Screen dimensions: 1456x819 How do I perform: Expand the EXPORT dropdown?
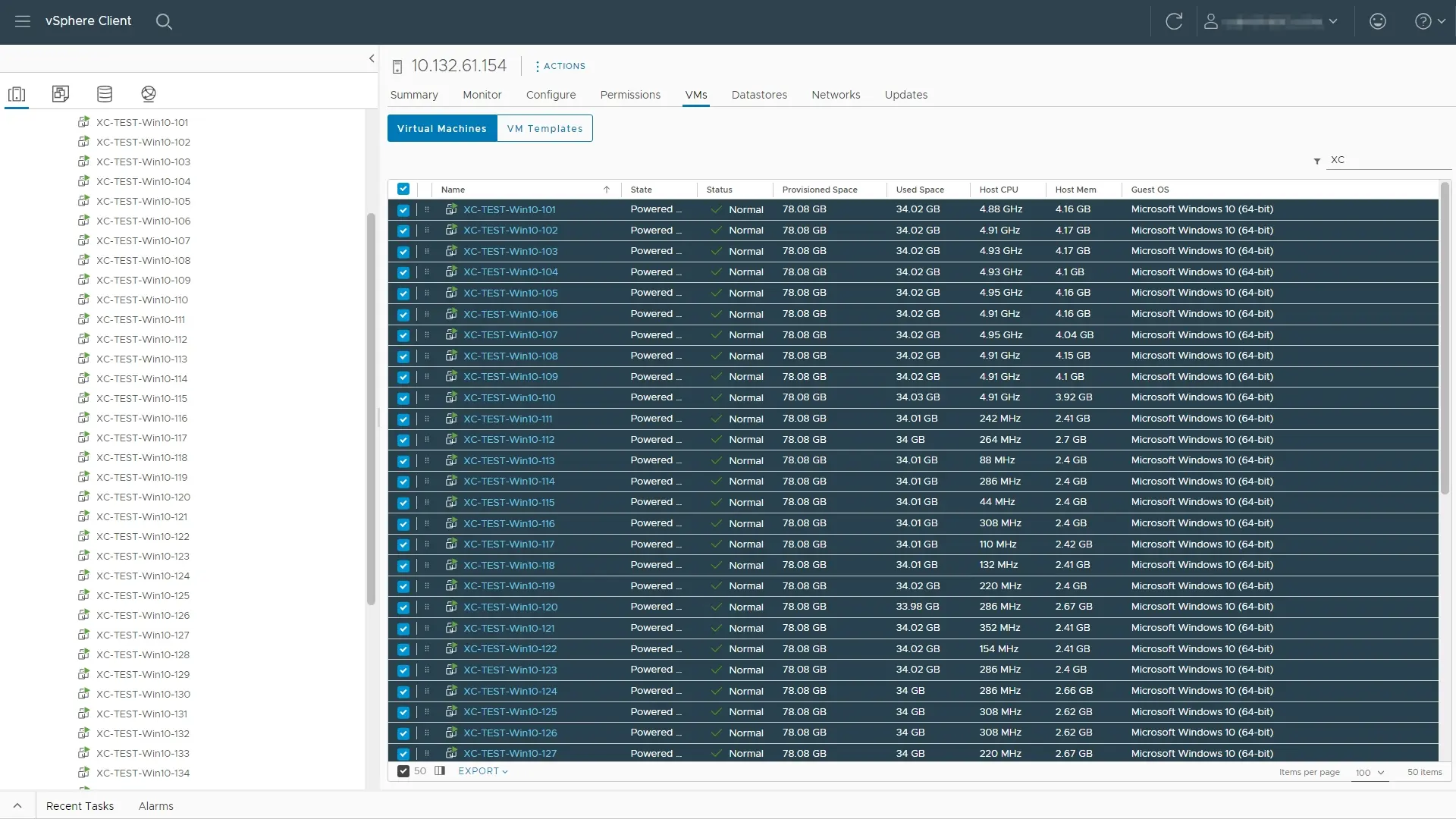tap(483, 771)
